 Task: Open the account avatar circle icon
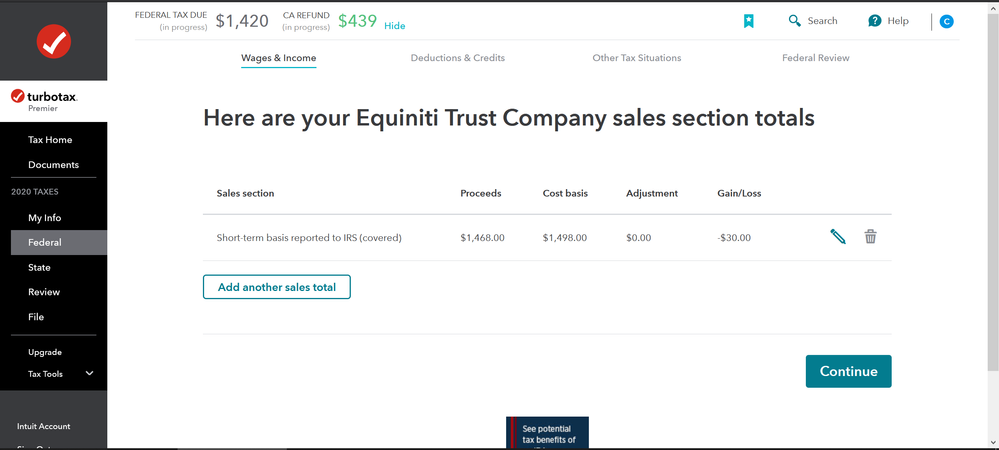point(947,22)
